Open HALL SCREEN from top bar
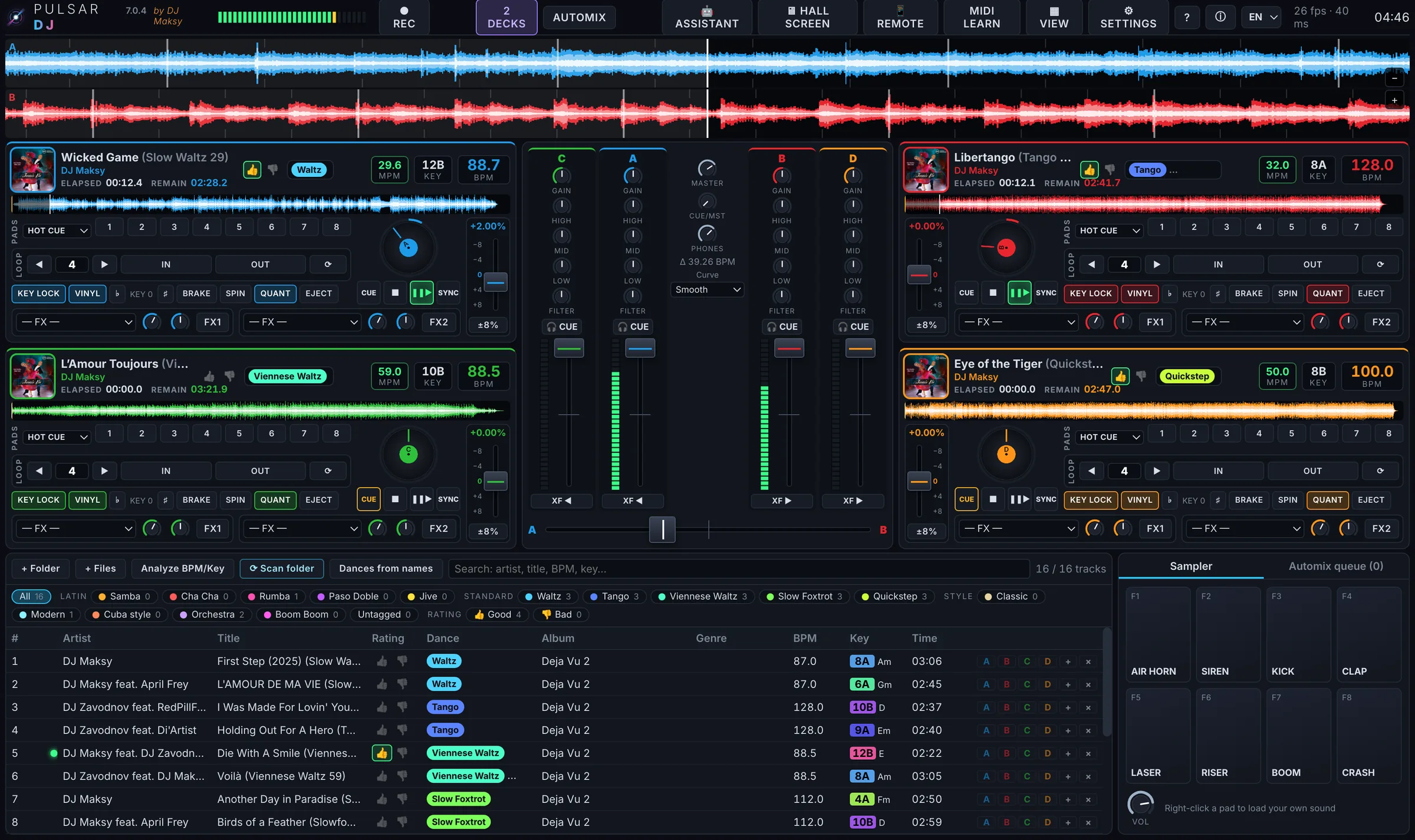 pos(807,17)
